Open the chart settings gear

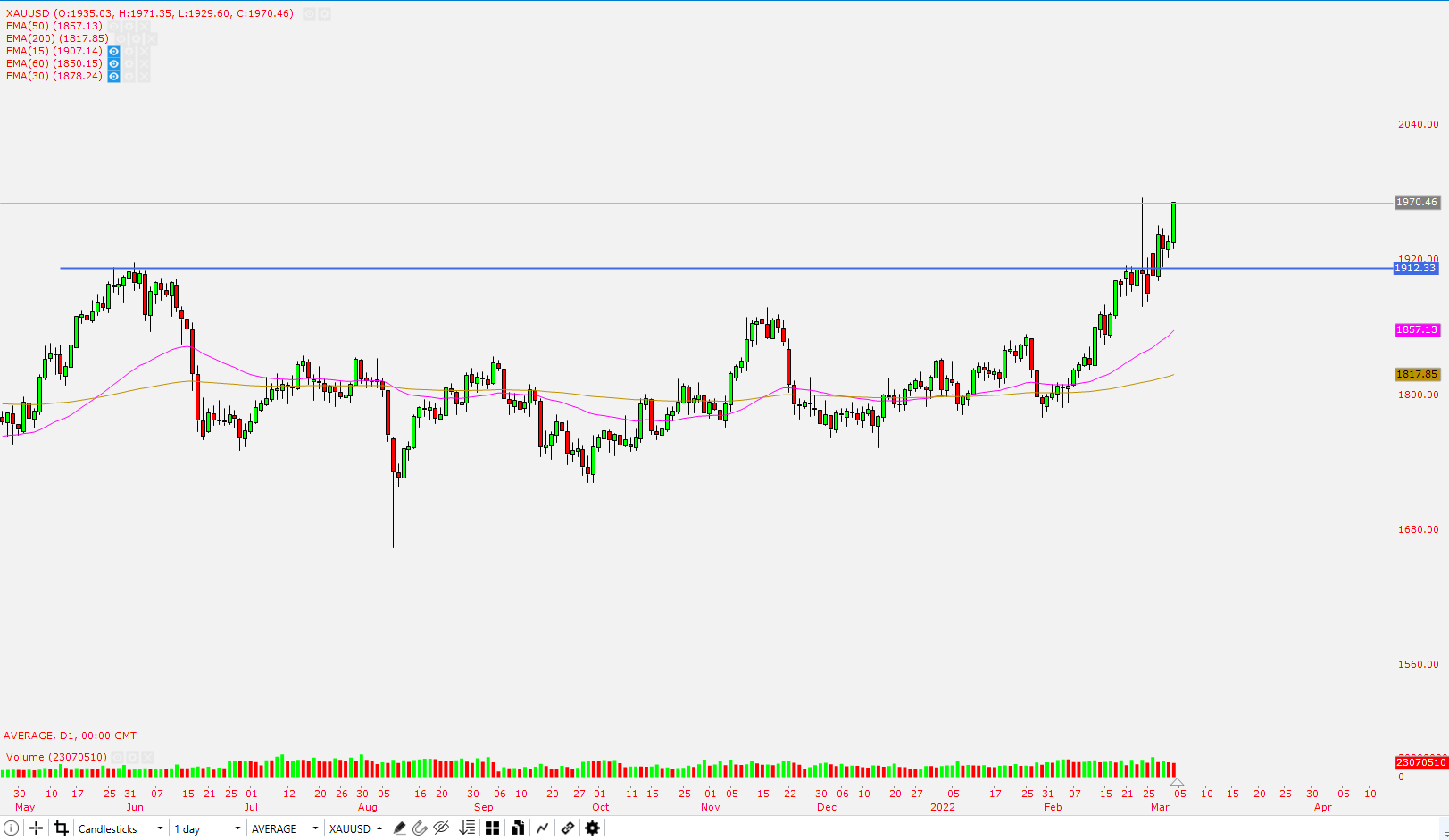(x=592, y=828)
